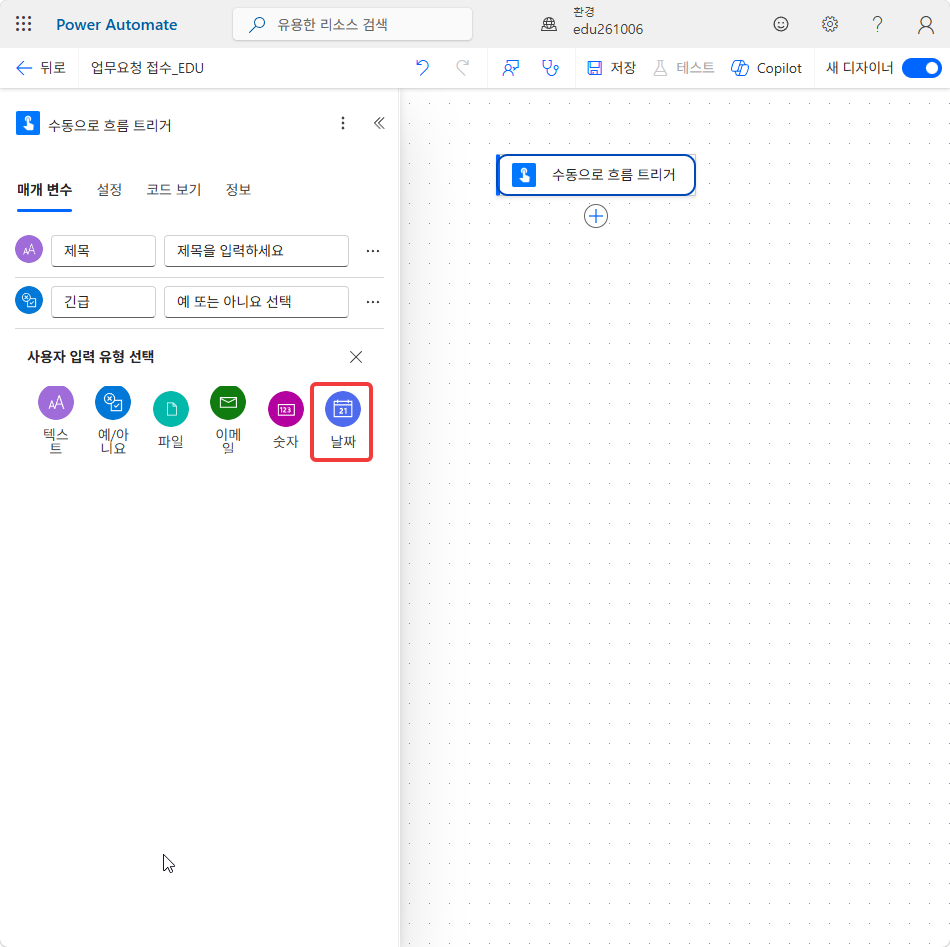This screenshot has height=947, width=950.
Task: Open the feedback smiley icon
Action: tap(781, 24)
